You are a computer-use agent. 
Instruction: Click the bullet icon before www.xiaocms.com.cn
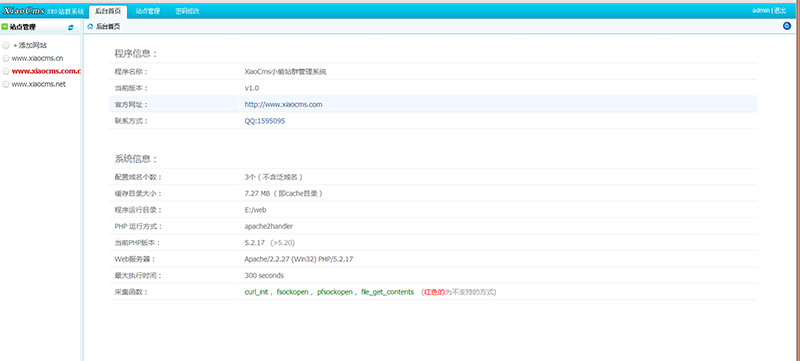(6, 71)
